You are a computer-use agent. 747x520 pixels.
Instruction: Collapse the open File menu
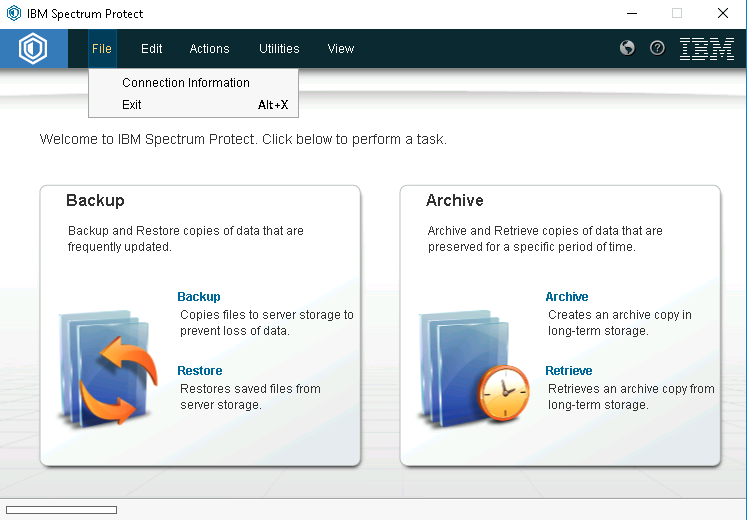tap(101, 48)
